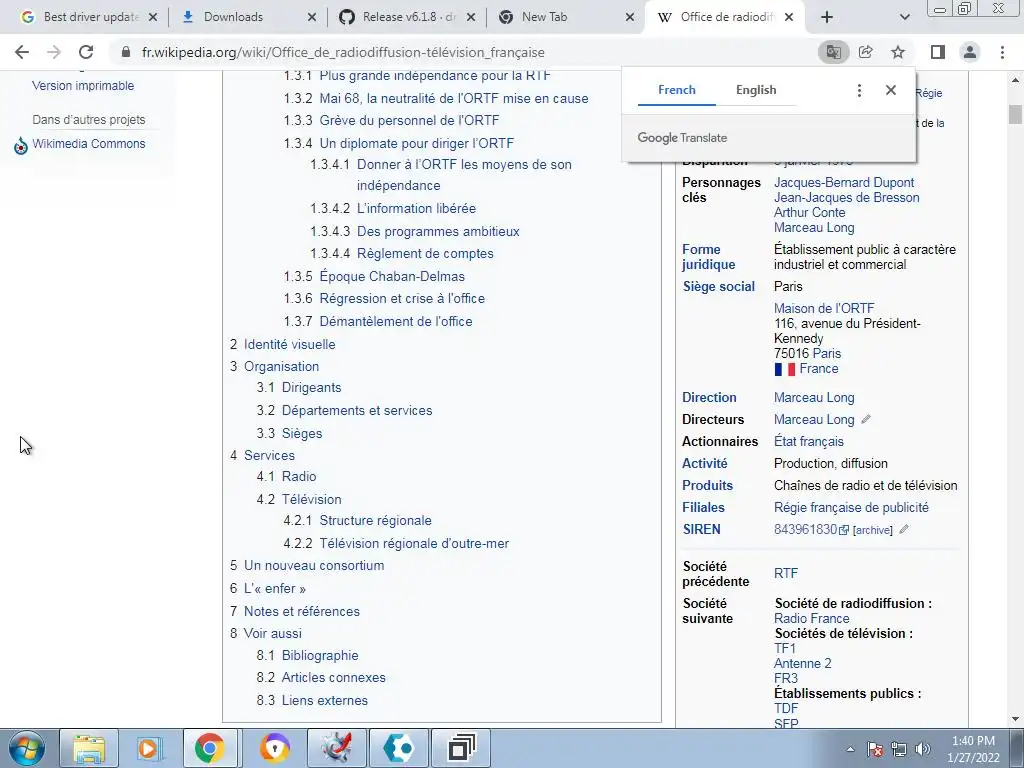Image resolution: width=1024 pixels, height=768 pixels.
Task: Click the Chrome taskbar icon
Action: (x=209, y=748)
